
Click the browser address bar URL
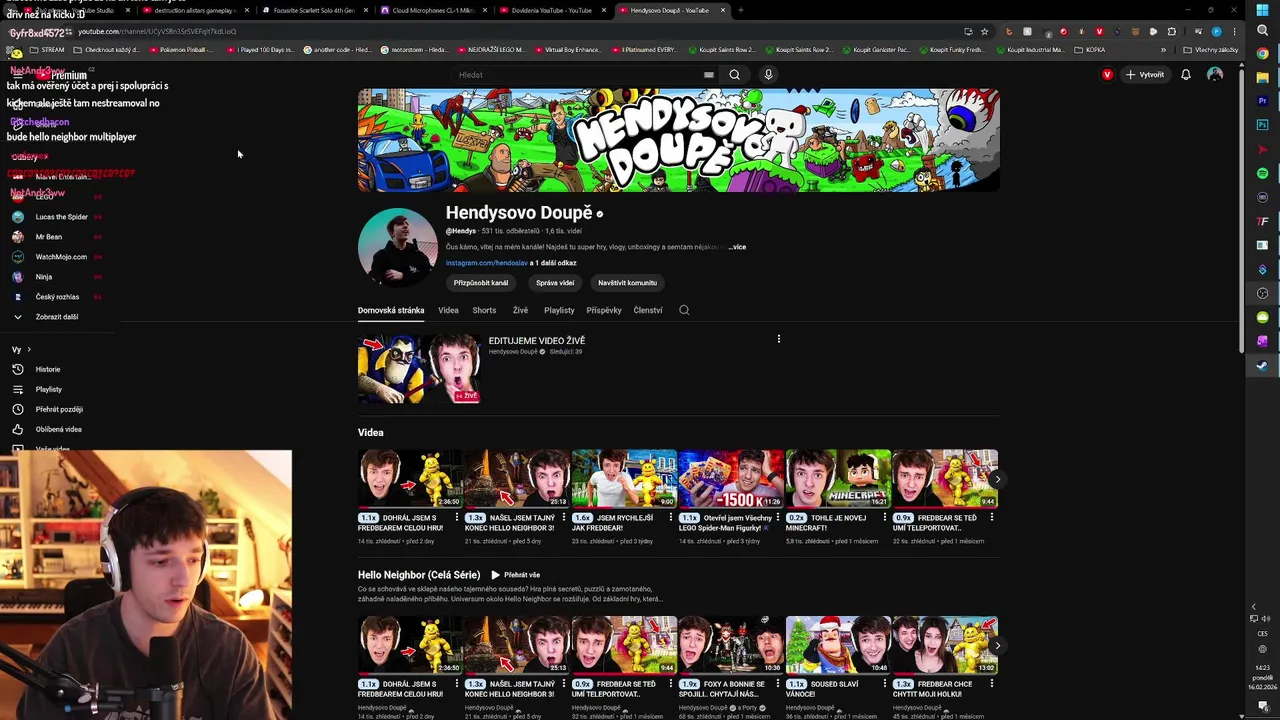point(157,31)
